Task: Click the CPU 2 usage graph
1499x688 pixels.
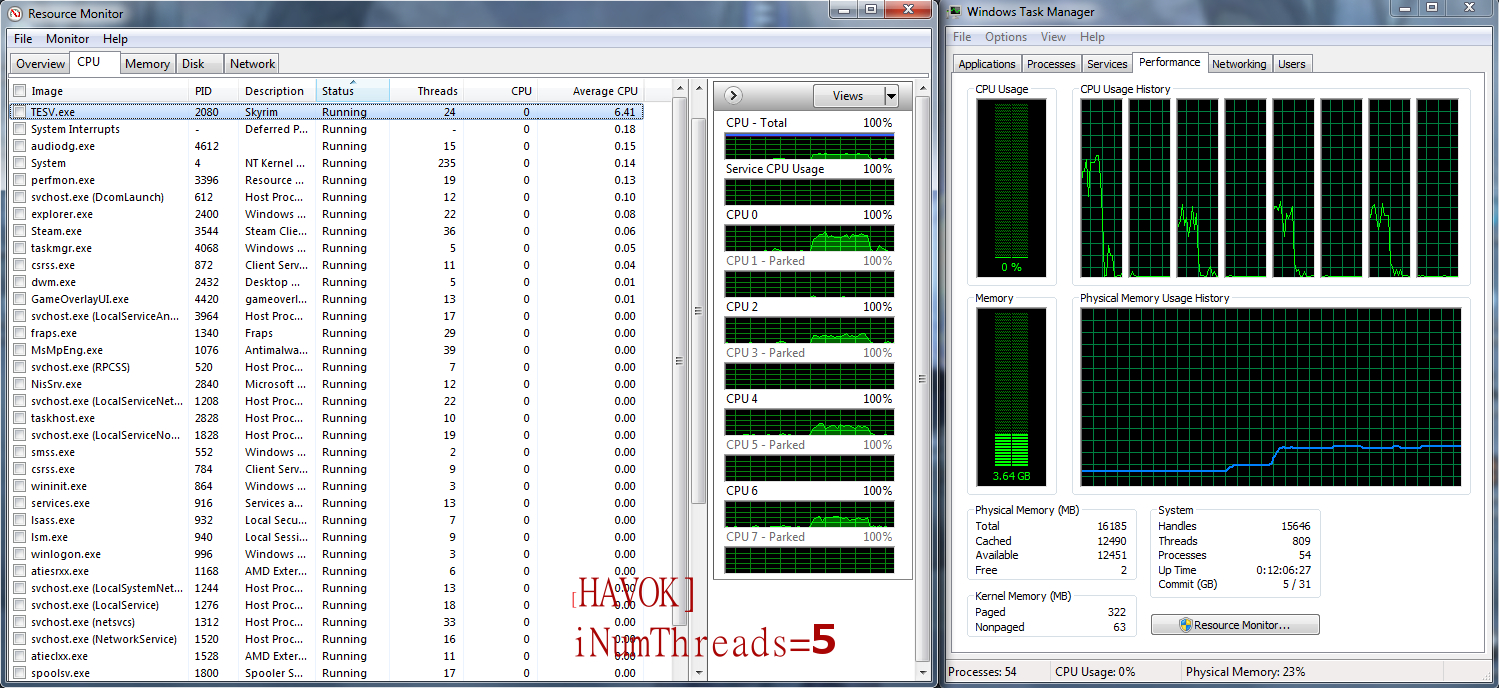Action: pyautogui.click(x=809, y=330)
